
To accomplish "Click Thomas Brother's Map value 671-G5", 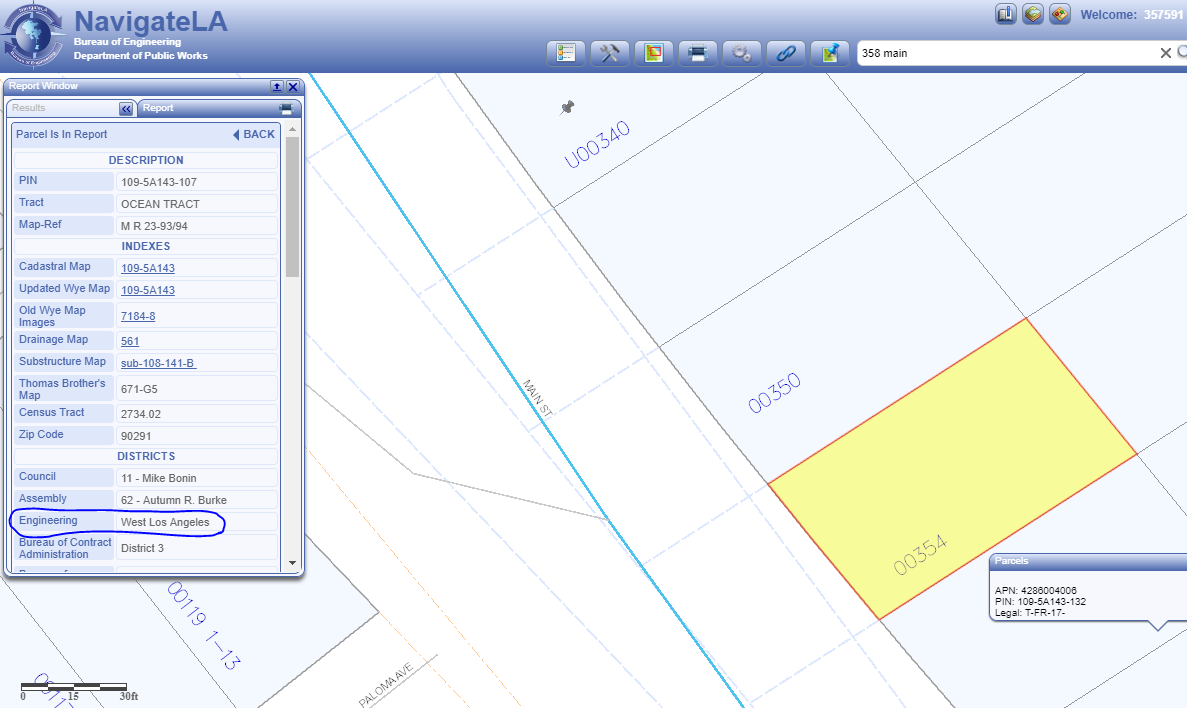I will 139,389.
